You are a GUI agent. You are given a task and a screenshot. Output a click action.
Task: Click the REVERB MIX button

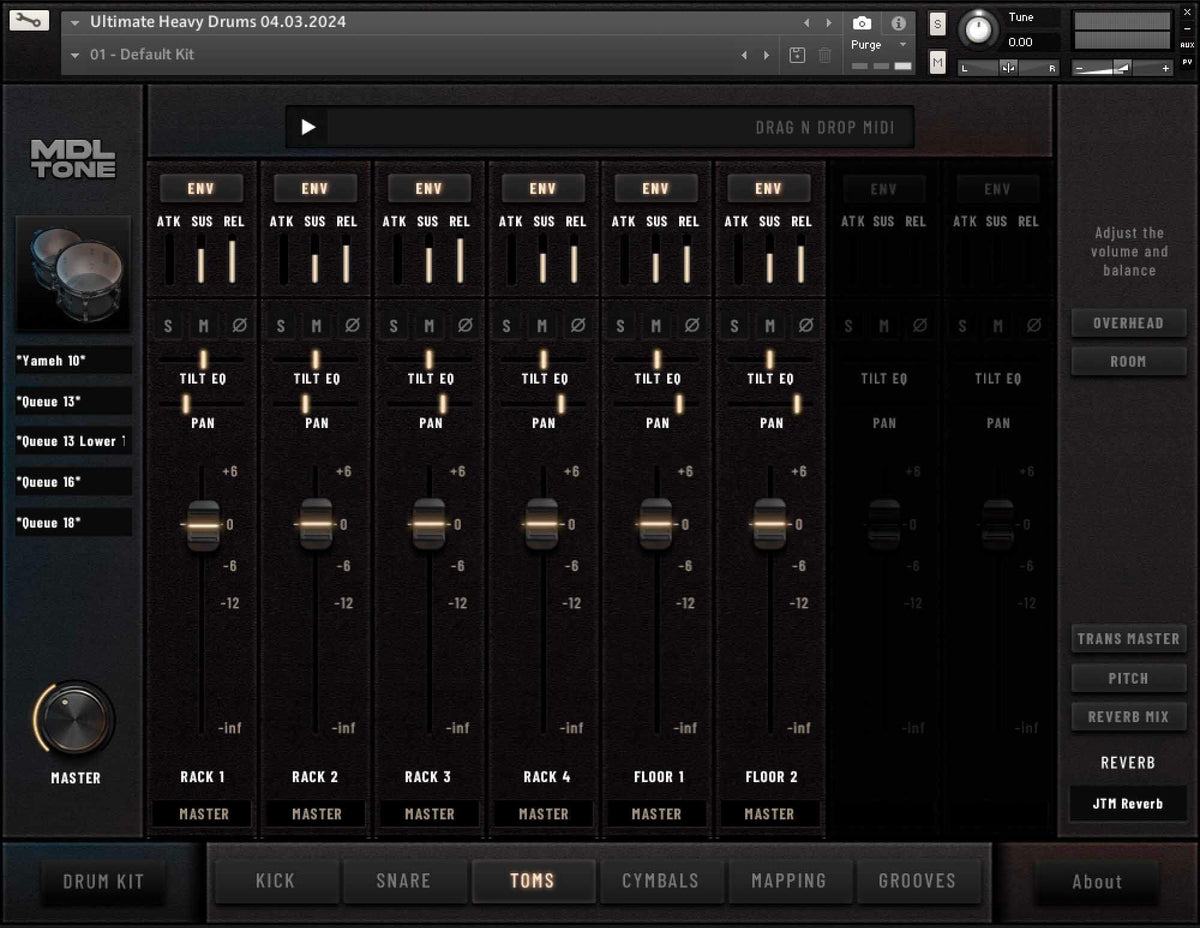pos(1128,717)
